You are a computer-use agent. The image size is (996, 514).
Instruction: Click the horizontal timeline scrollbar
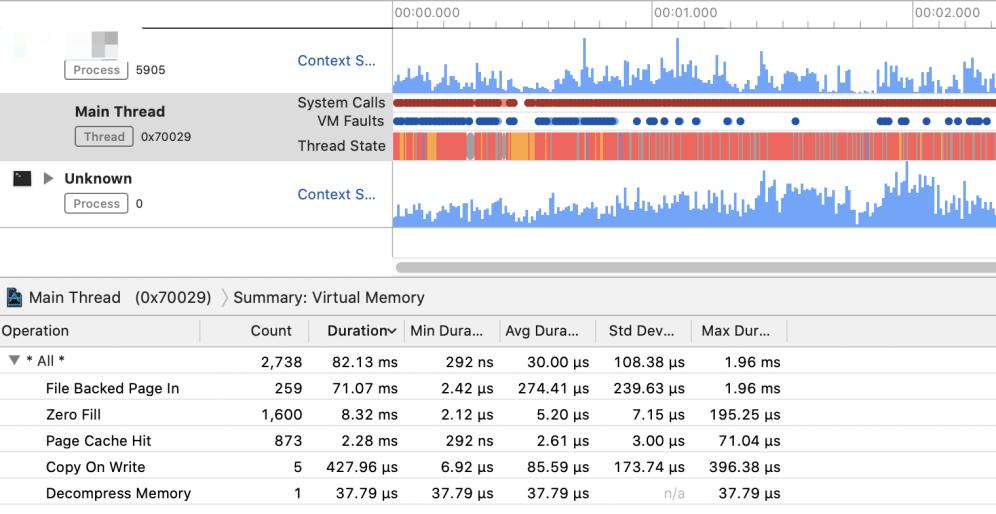(695, 267)
